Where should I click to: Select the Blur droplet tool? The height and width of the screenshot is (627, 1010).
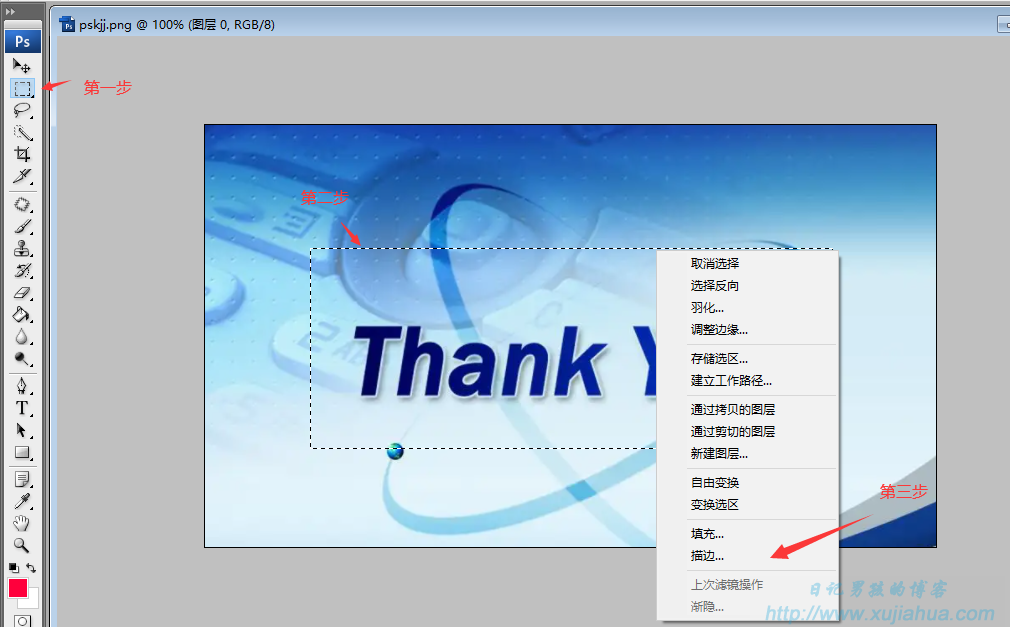click(22, 336)
